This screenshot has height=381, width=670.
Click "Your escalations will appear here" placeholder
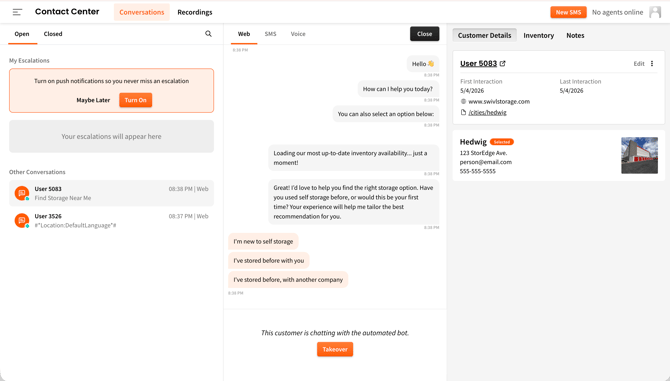click(111, 136)
